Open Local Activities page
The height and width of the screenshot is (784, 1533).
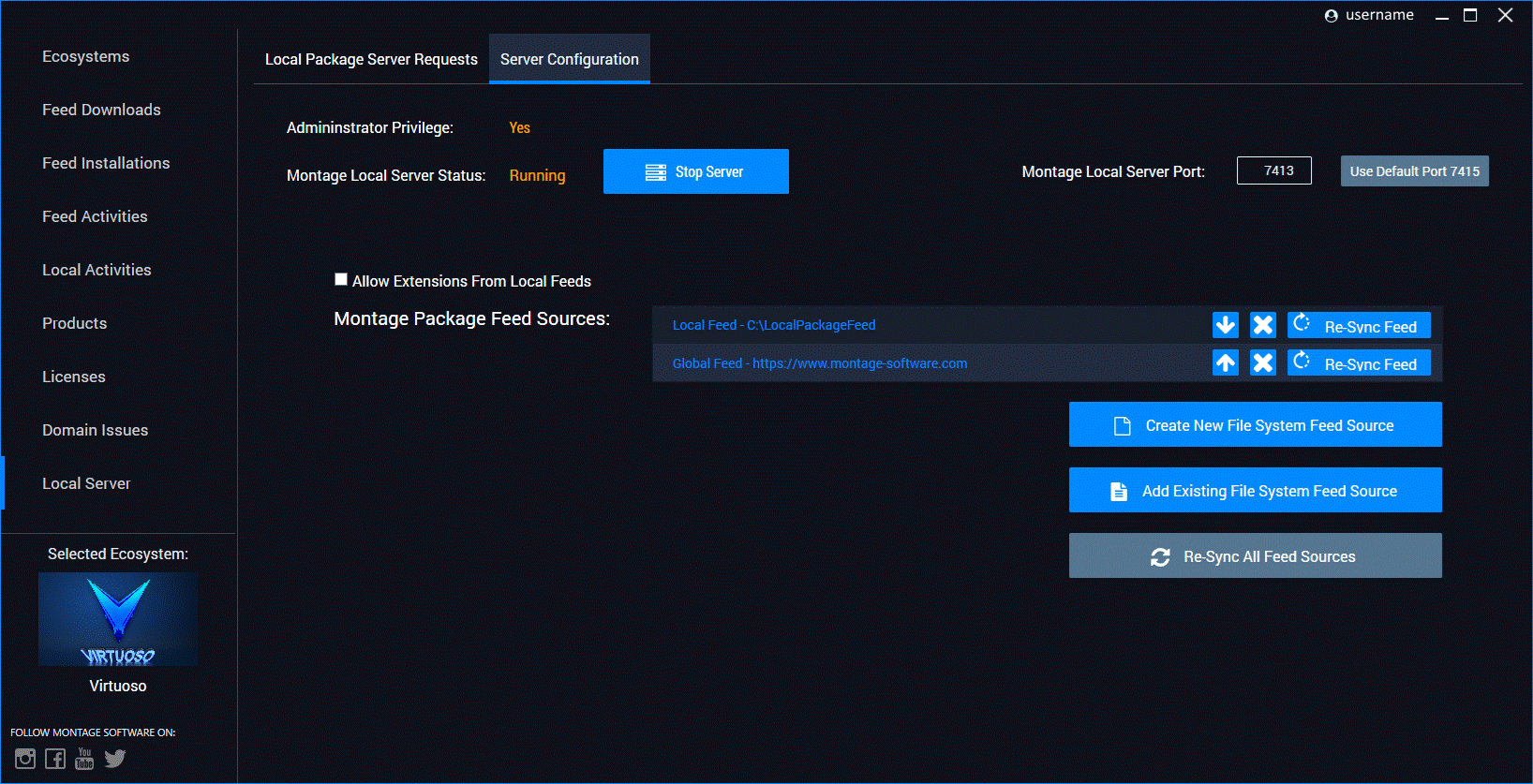click(x=97, y=270)
